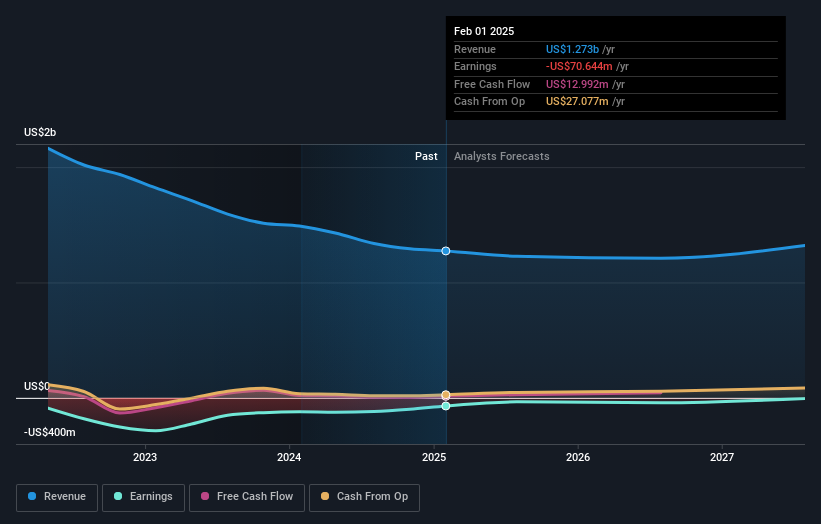Click the US$2b y-axis label
Screen dimensions: 821x524
tap(40, 132)
